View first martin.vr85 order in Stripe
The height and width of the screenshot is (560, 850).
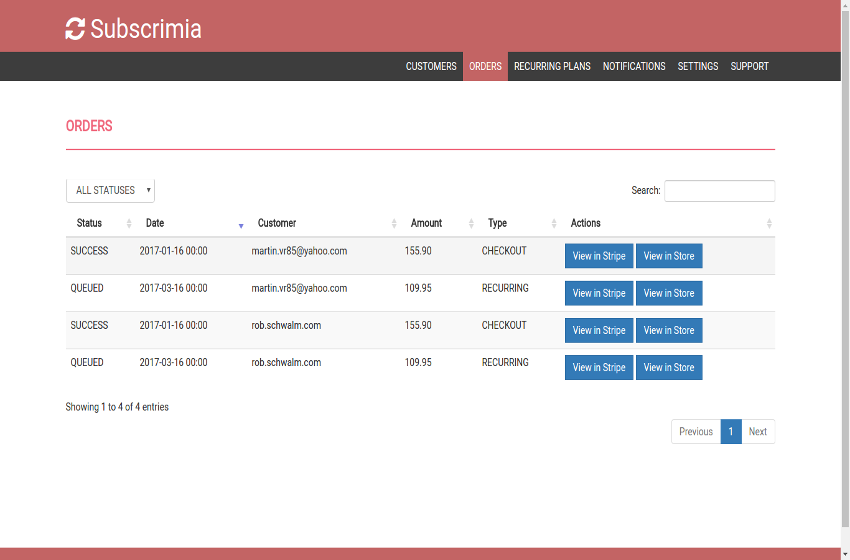599,256
